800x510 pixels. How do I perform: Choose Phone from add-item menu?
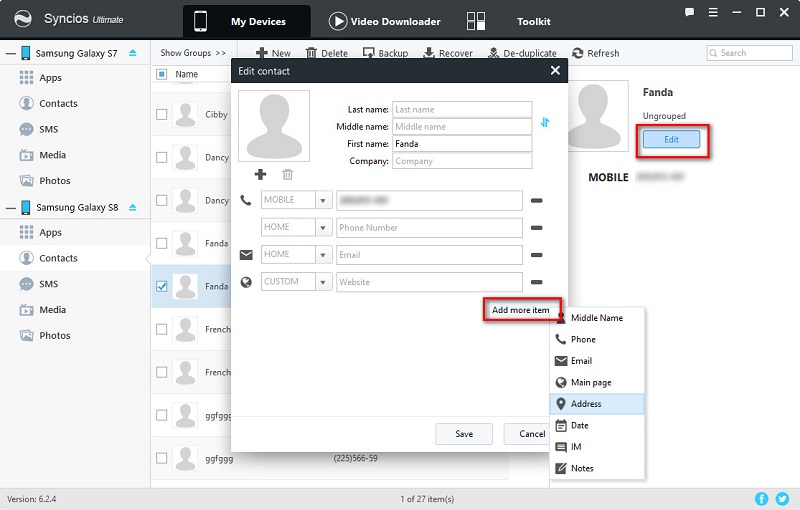[597, 339]
